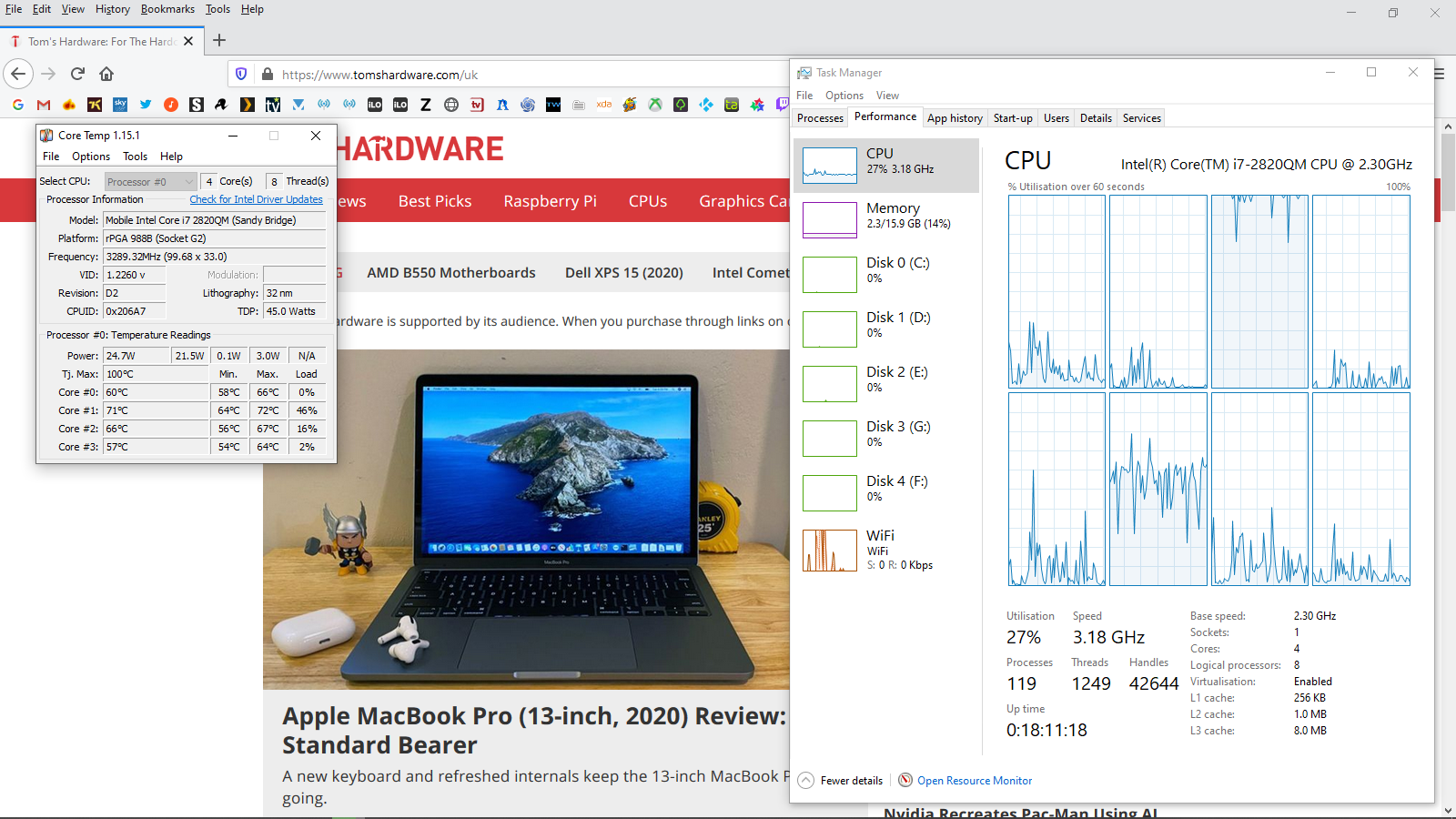
Task: View site security via padlock icon
Action: pos(267,74)
